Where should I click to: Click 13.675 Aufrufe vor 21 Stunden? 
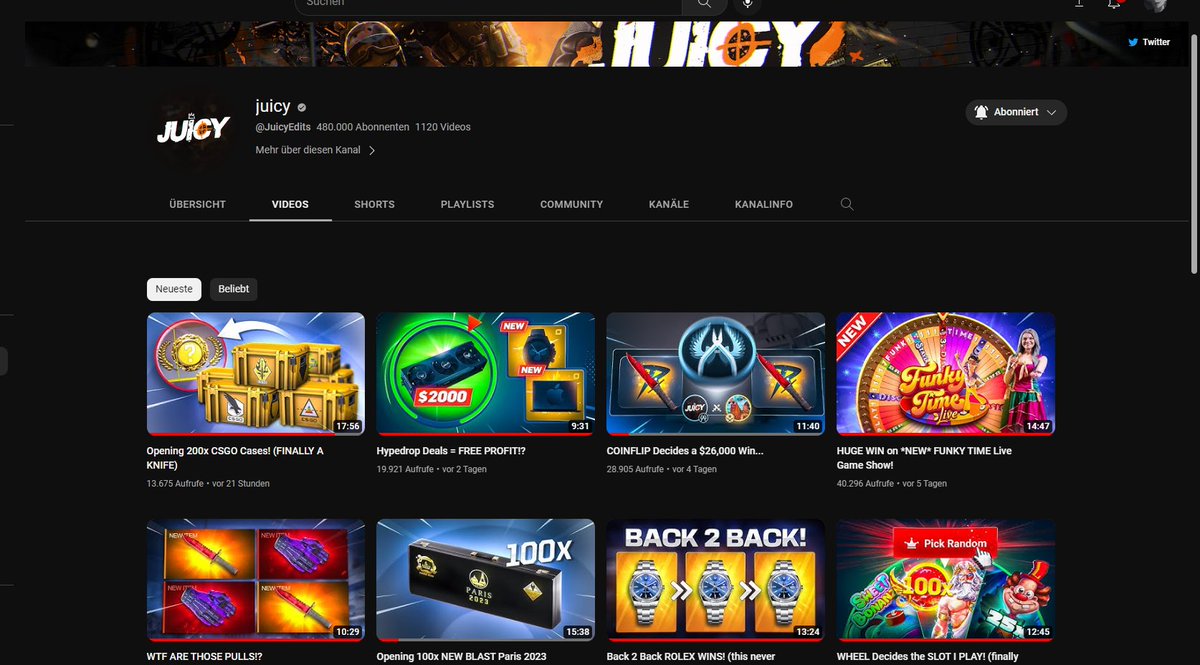click(x=208, y=484)
